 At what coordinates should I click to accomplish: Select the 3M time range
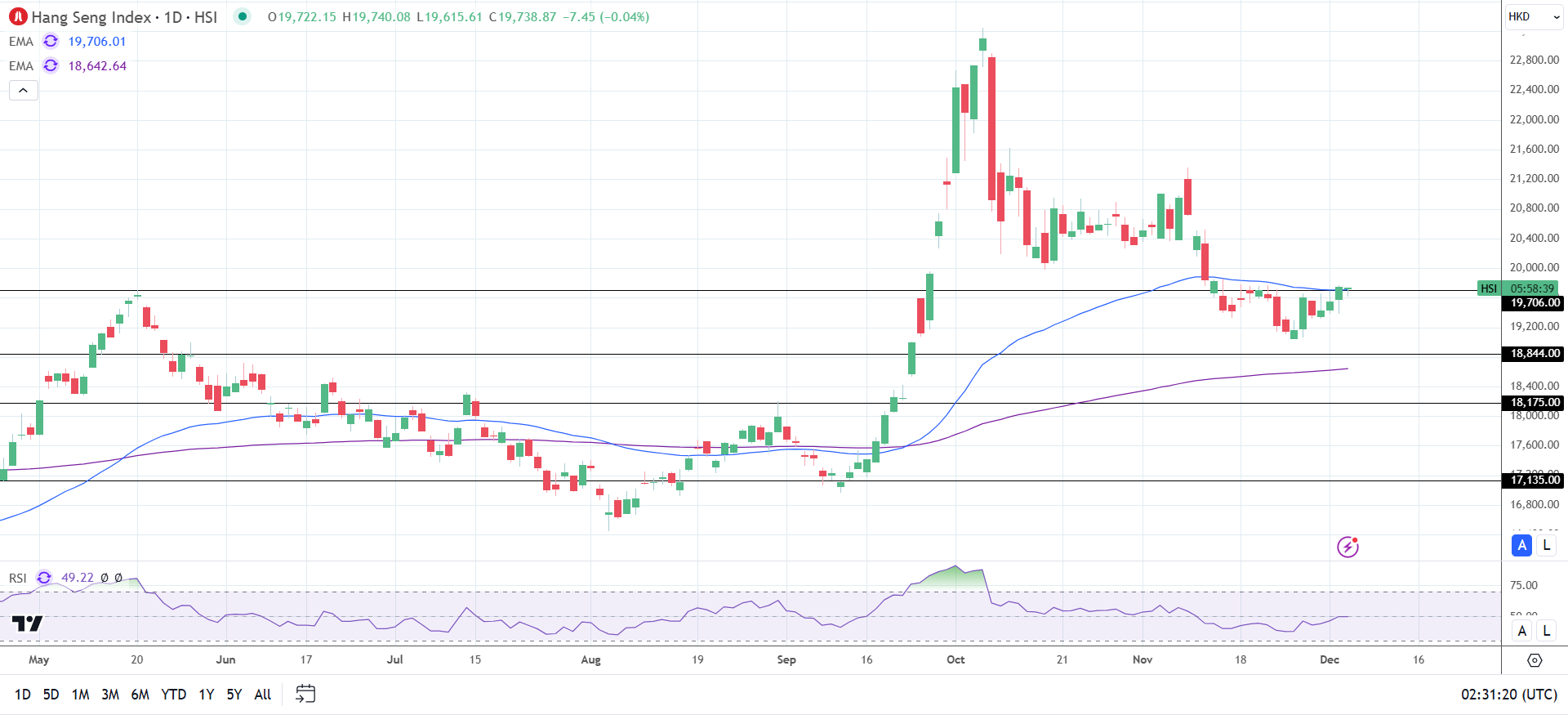[110, 695]
